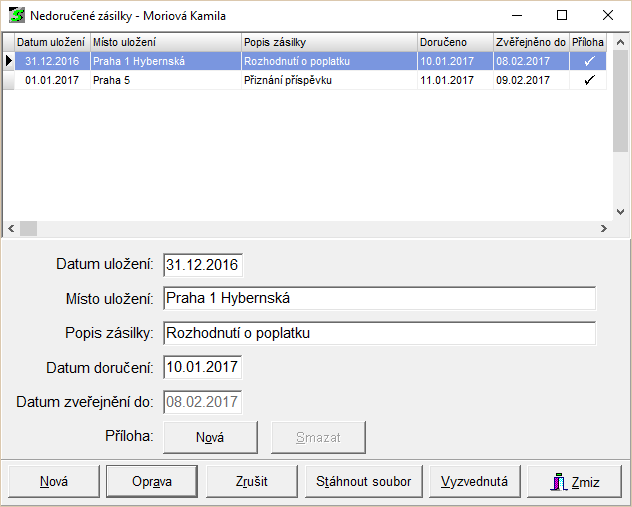Click the Zrušit button

click(251, 481)
